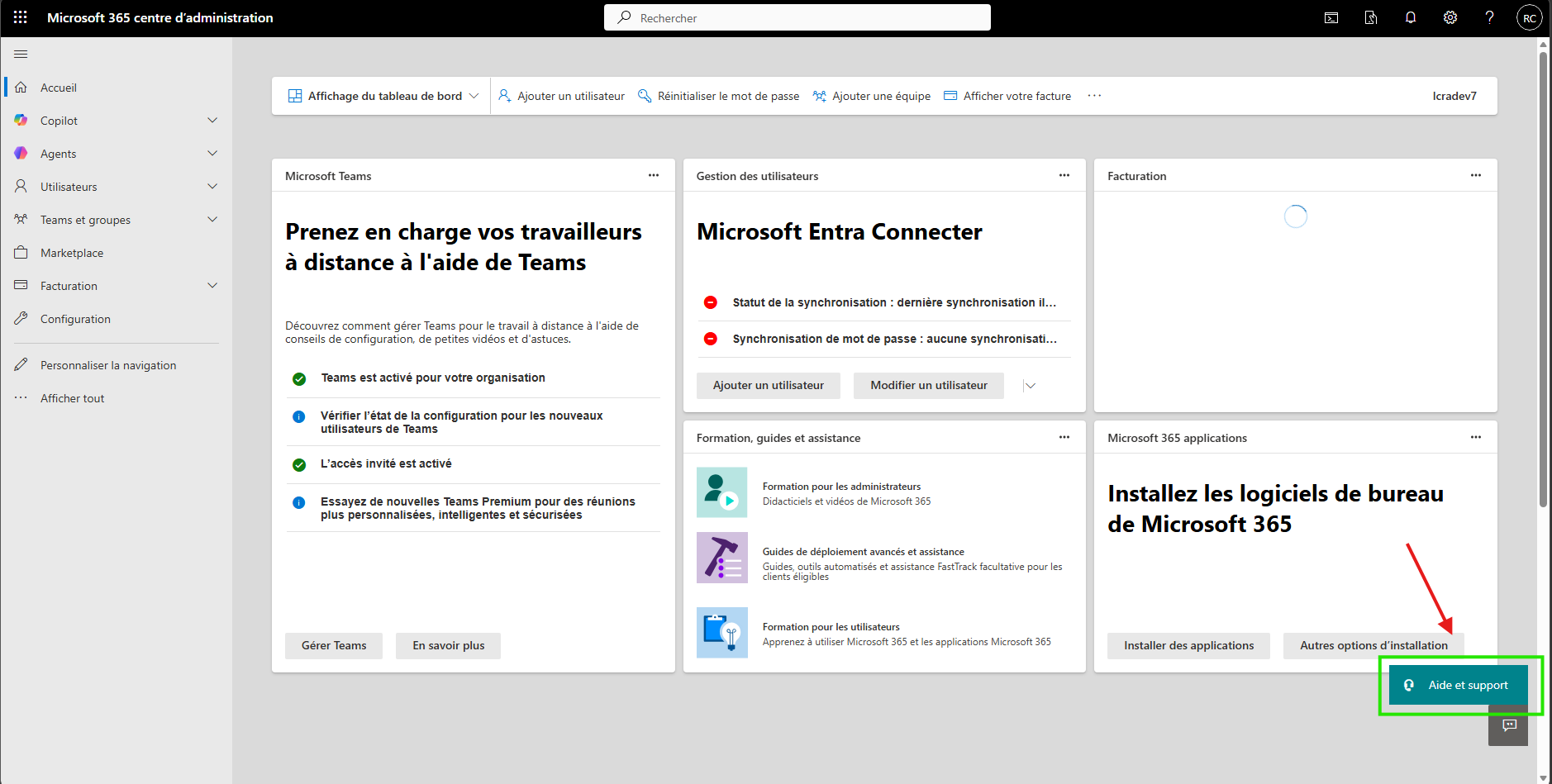1552x784 pixels.
Task: Expand more user management actions chevron
Action: 1030,386
